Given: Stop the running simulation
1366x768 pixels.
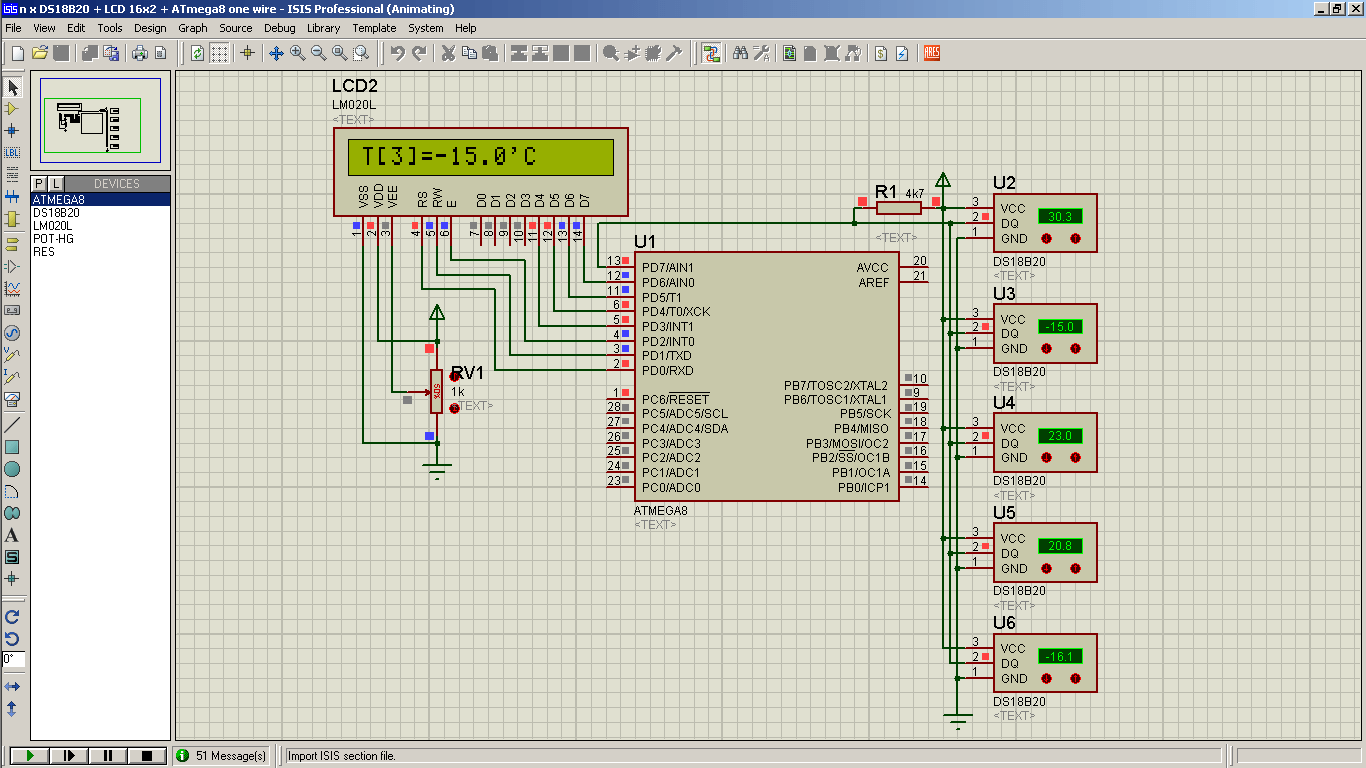Looking at the screenshot, I should (x=146, y=756).
